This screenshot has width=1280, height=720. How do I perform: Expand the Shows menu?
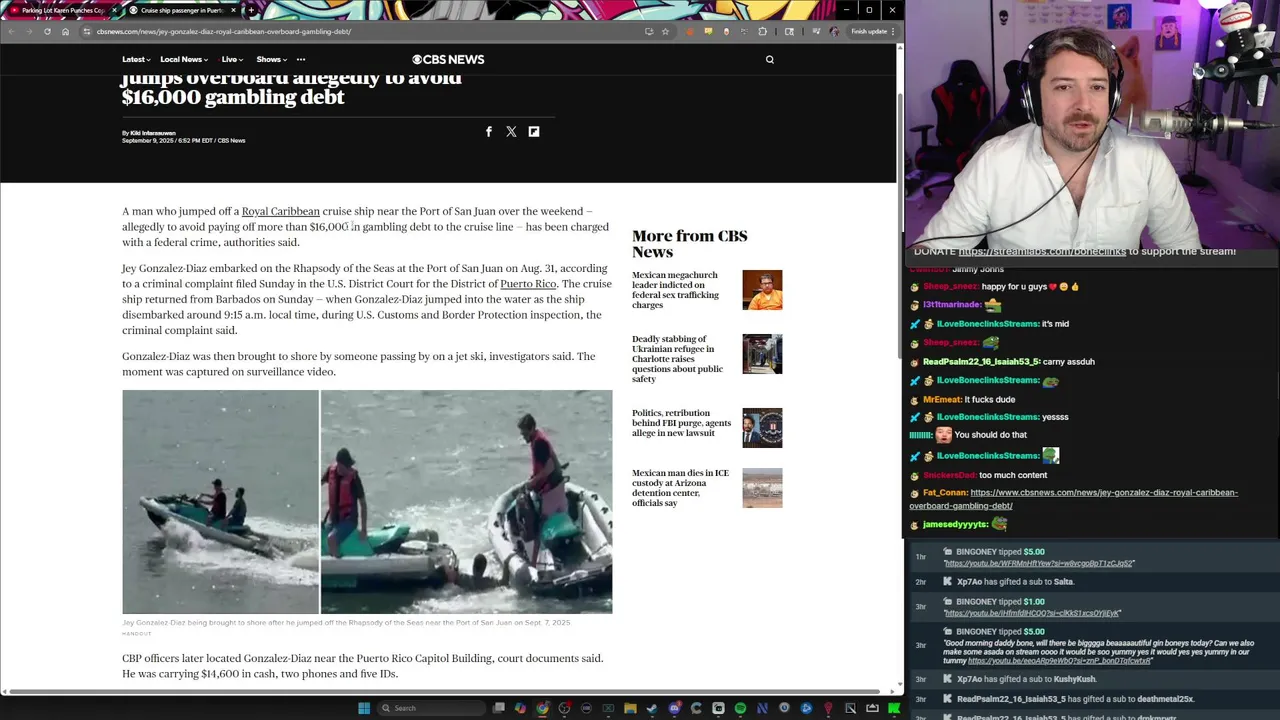coord(271,59)
